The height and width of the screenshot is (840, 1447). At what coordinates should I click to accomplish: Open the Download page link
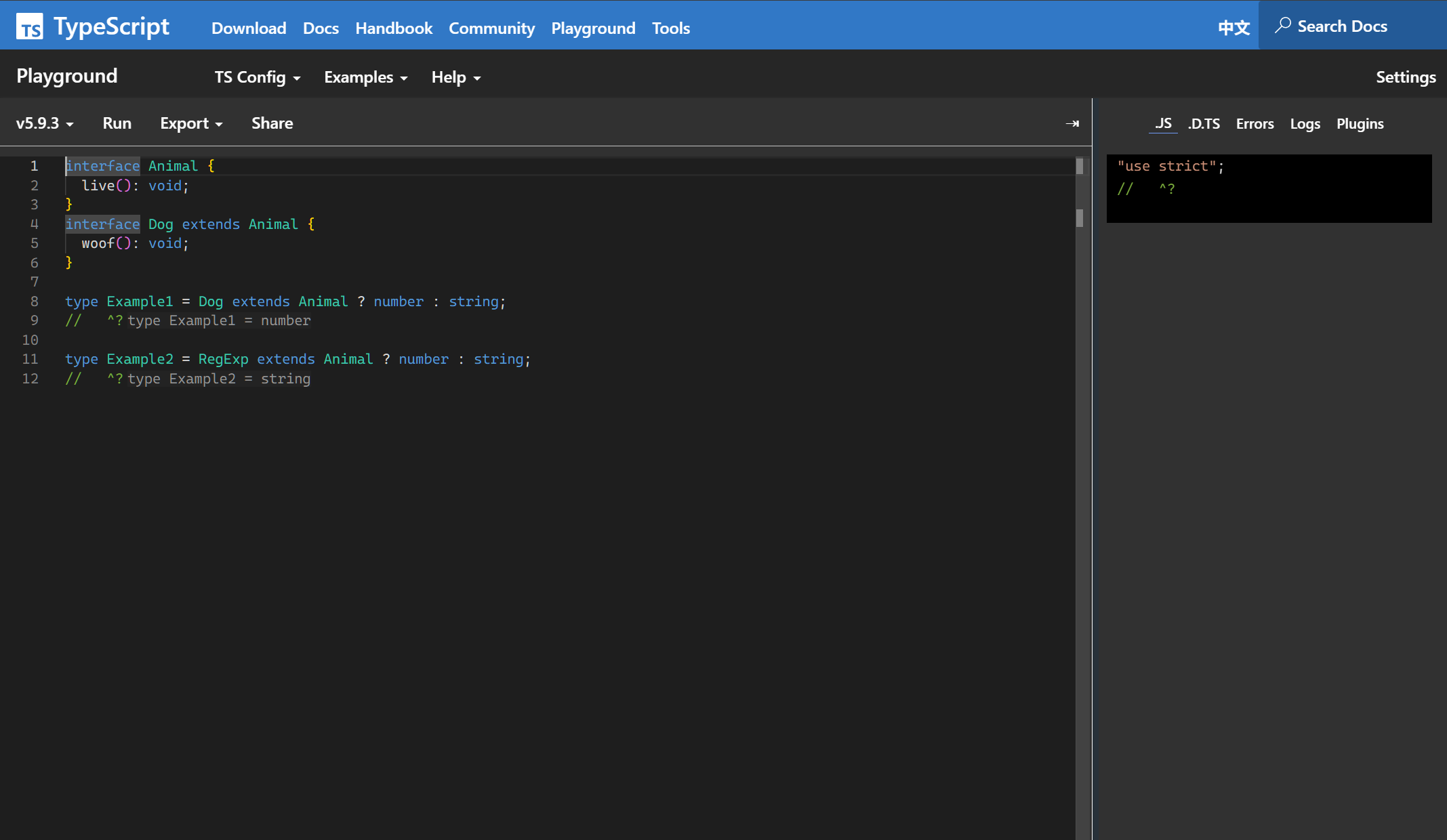[249, 28]
